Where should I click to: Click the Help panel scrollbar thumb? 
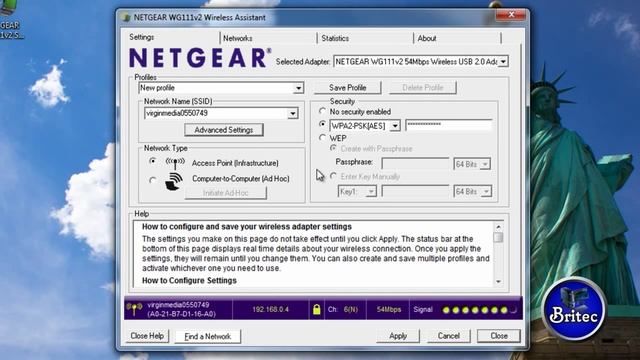[498, 238]
